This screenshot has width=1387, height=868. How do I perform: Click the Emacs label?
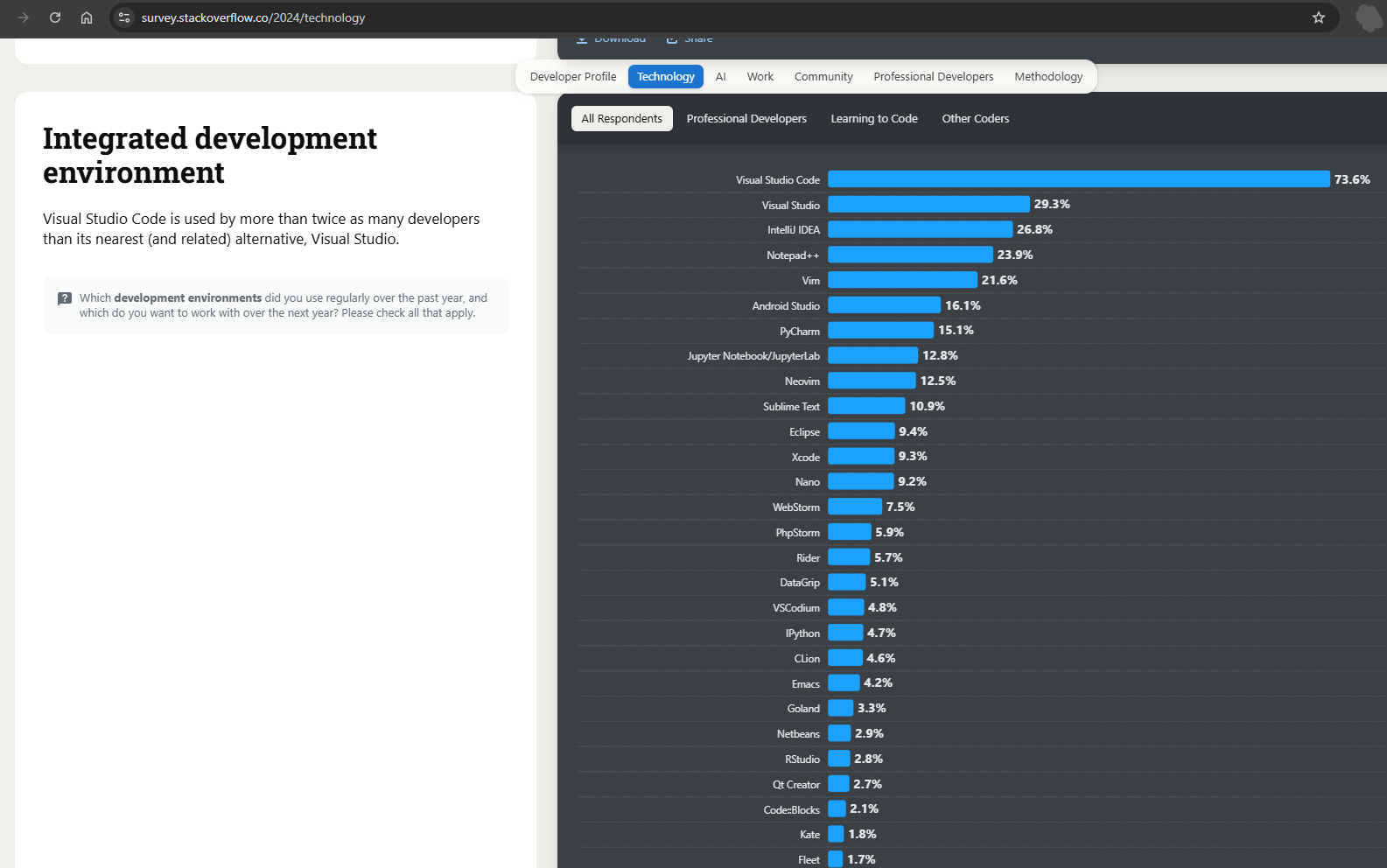(x=806, y=684)
